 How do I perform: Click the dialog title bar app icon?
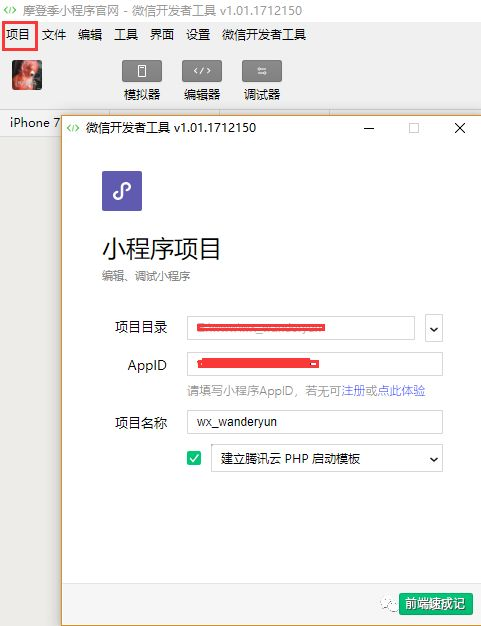tap(73, 128)
